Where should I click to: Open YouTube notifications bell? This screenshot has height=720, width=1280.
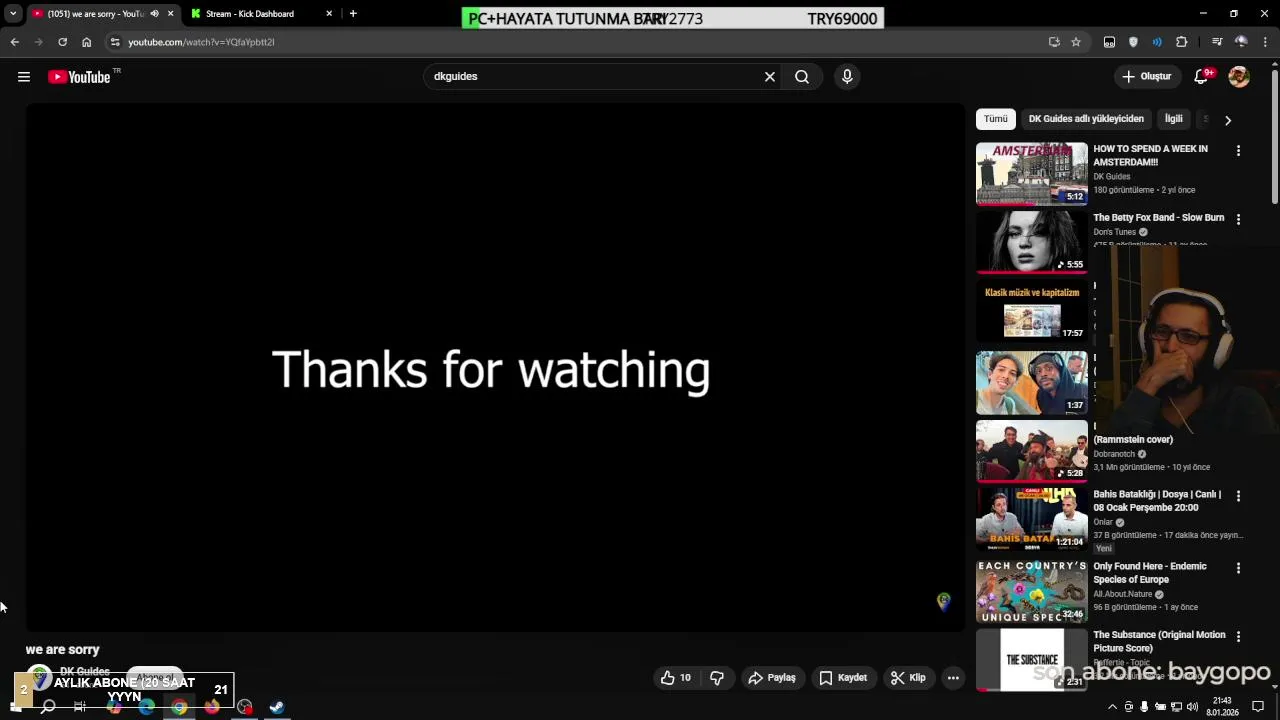point(1202,77)
